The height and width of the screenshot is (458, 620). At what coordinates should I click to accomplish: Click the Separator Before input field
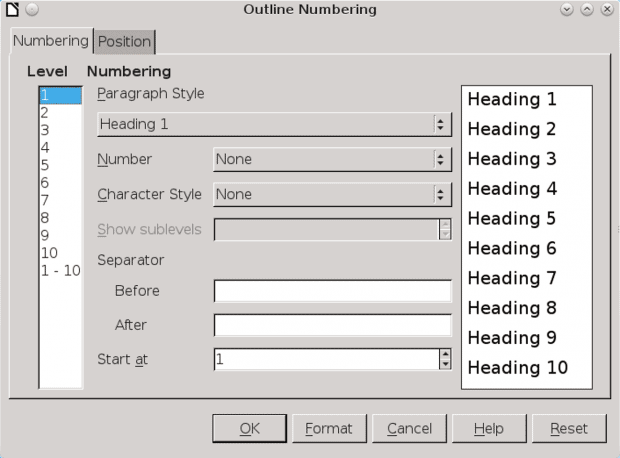[333, 291]
